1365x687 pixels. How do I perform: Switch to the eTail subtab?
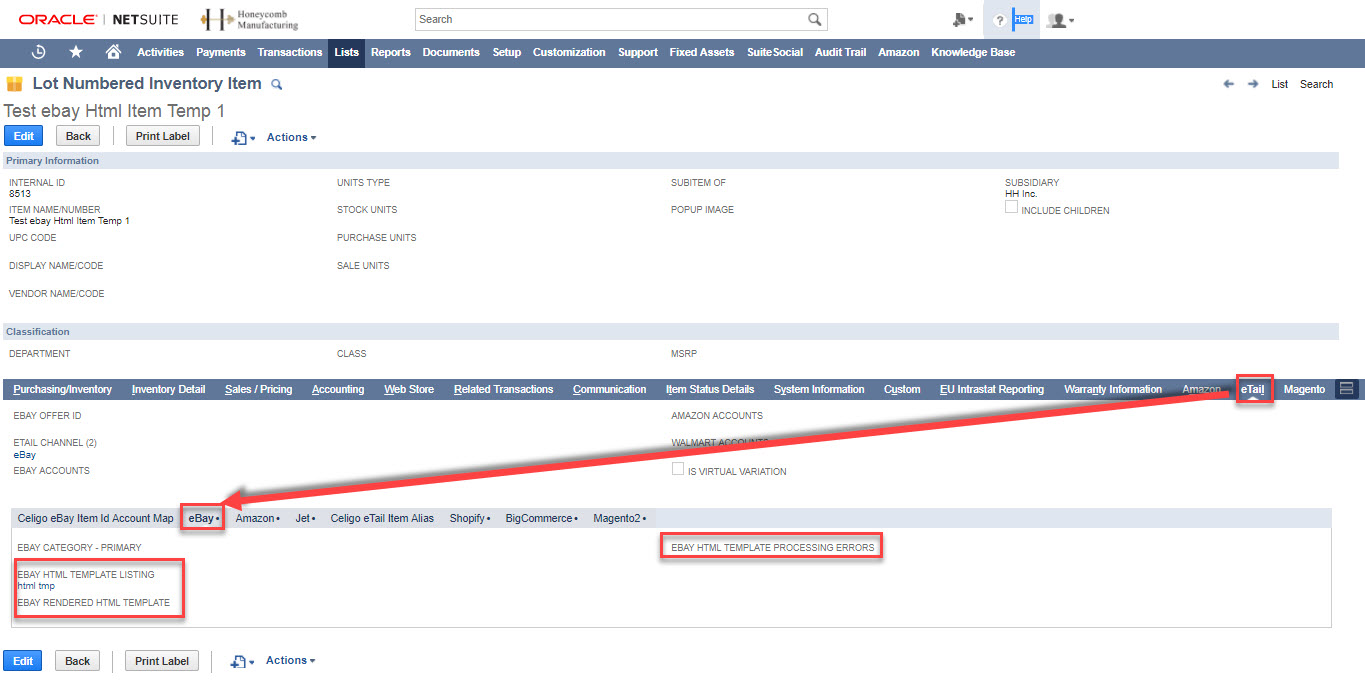pos(1253,389)
